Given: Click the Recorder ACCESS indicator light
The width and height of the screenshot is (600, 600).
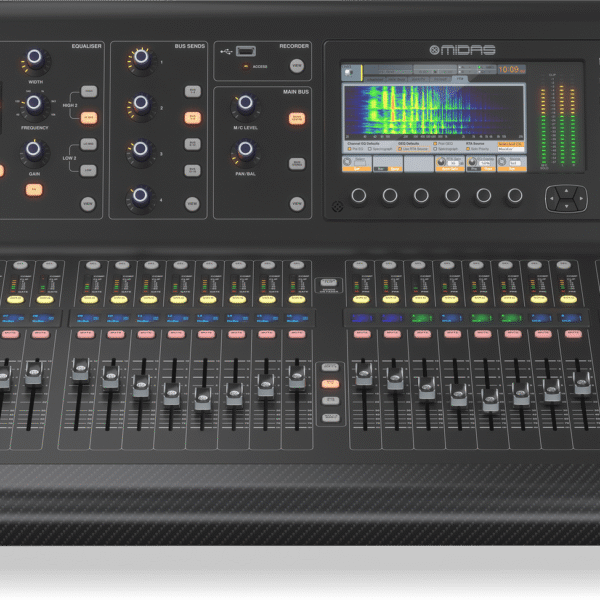Looking at the screenshot, I should point(246,67).
